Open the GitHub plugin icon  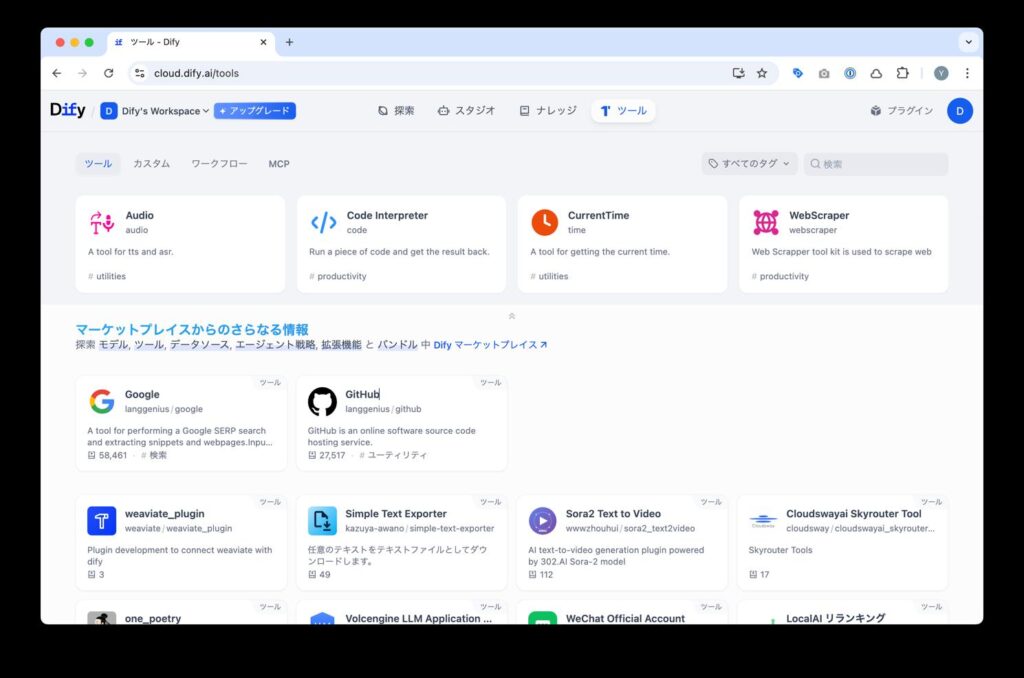(x=321, y=400)
